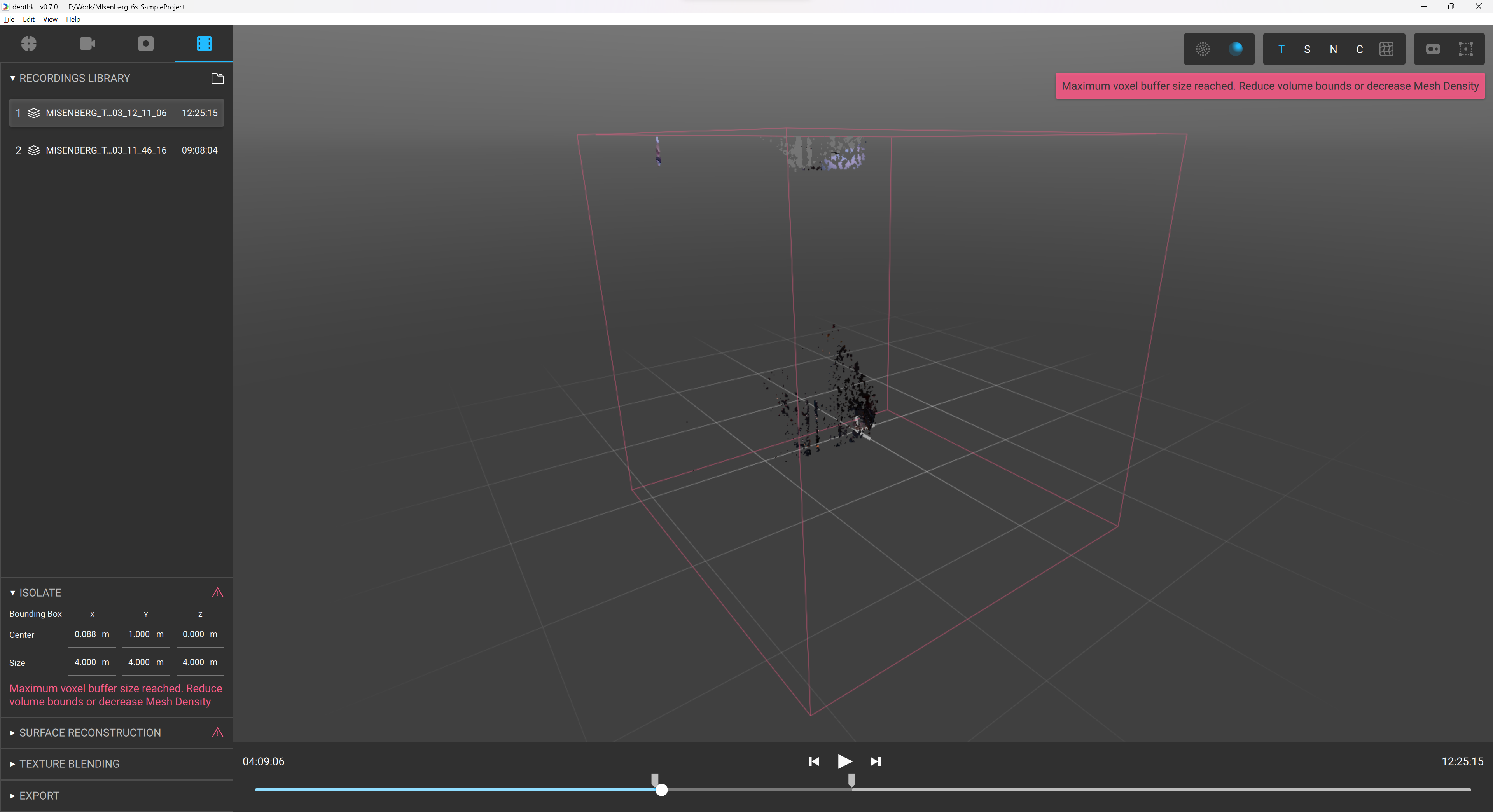This screenshot has height=812, width=1493.
Task: Select the solid sphere render mode
Action: [1235, 49]
